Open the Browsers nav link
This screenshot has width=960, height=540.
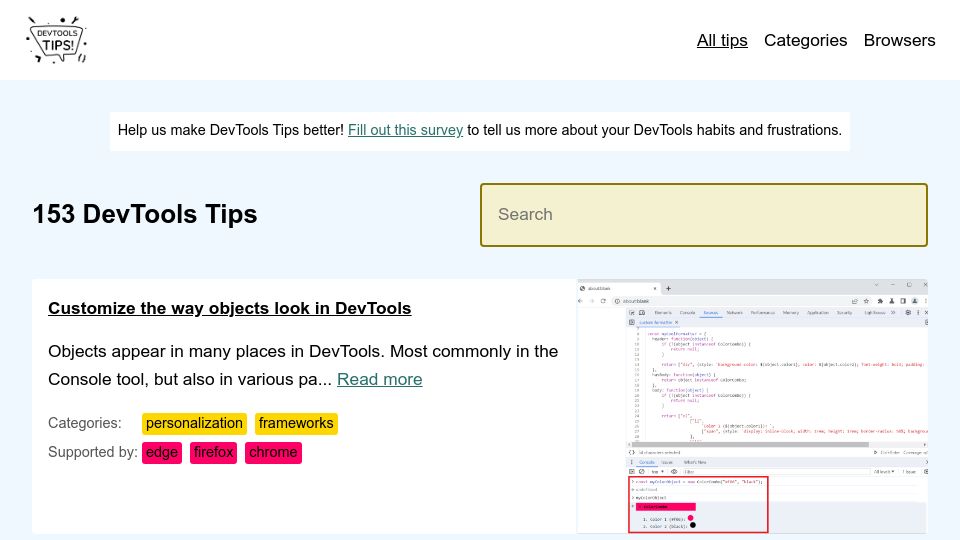tap(899, 40)
